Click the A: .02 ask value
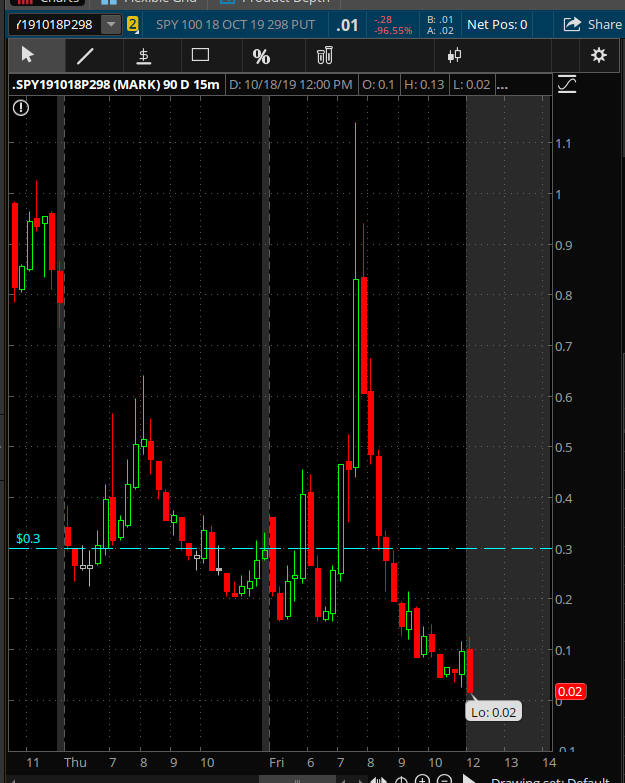This screenshot has height=783, width=625. (x=440, y=30)
